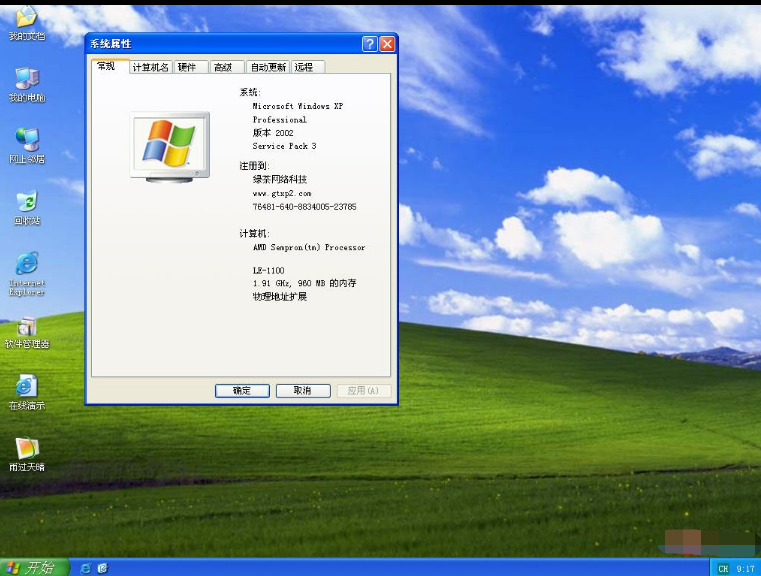The height and width of the screenshot is (576, 761).
Task: Open 网上邻居 network icon on desktop
Action: click(26, 140)
